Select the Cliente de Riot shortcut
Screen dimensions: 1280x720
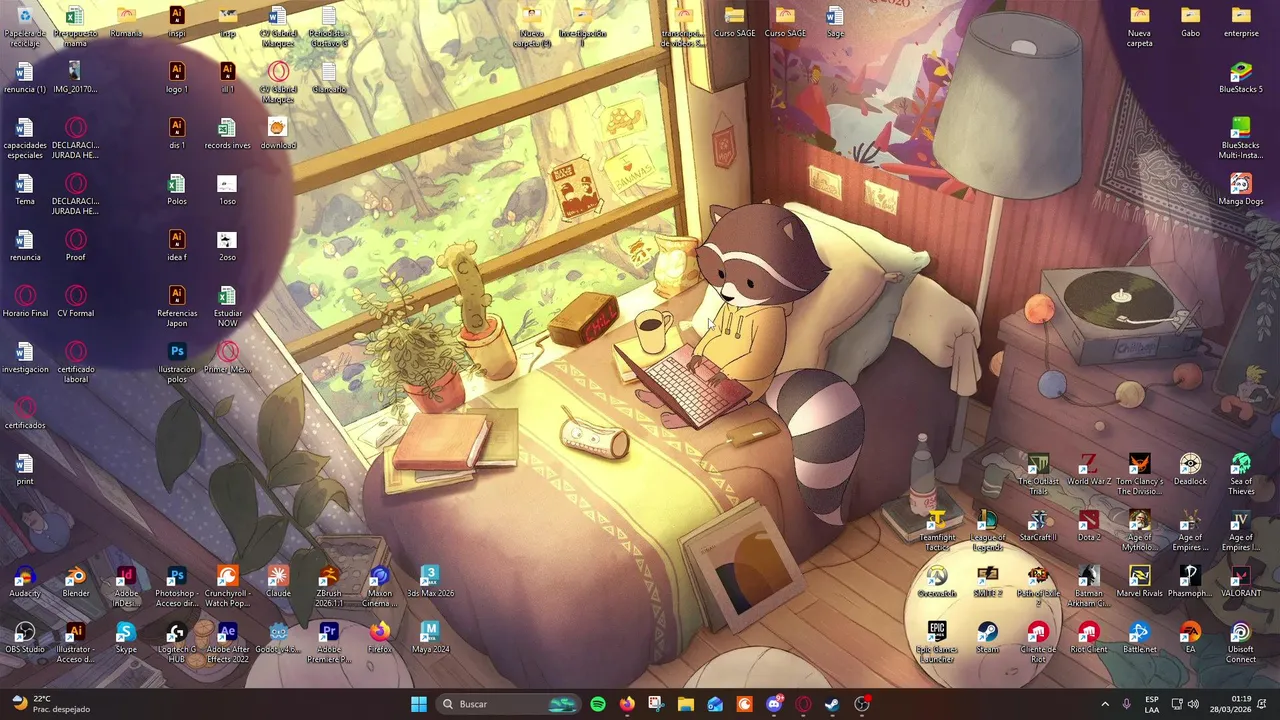1038,643
